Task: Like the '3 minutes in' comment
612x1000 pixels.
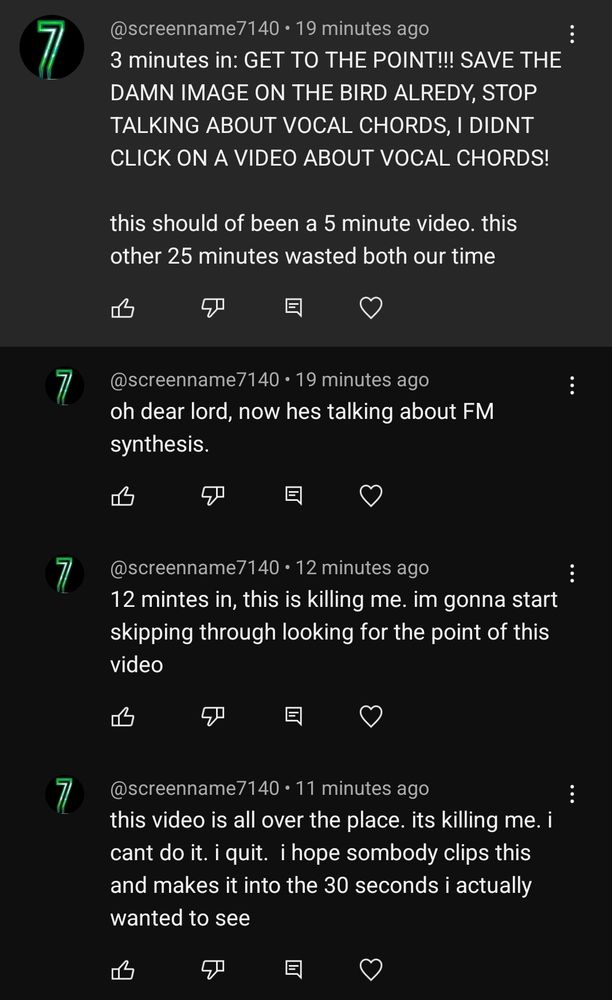Action: 122,308
